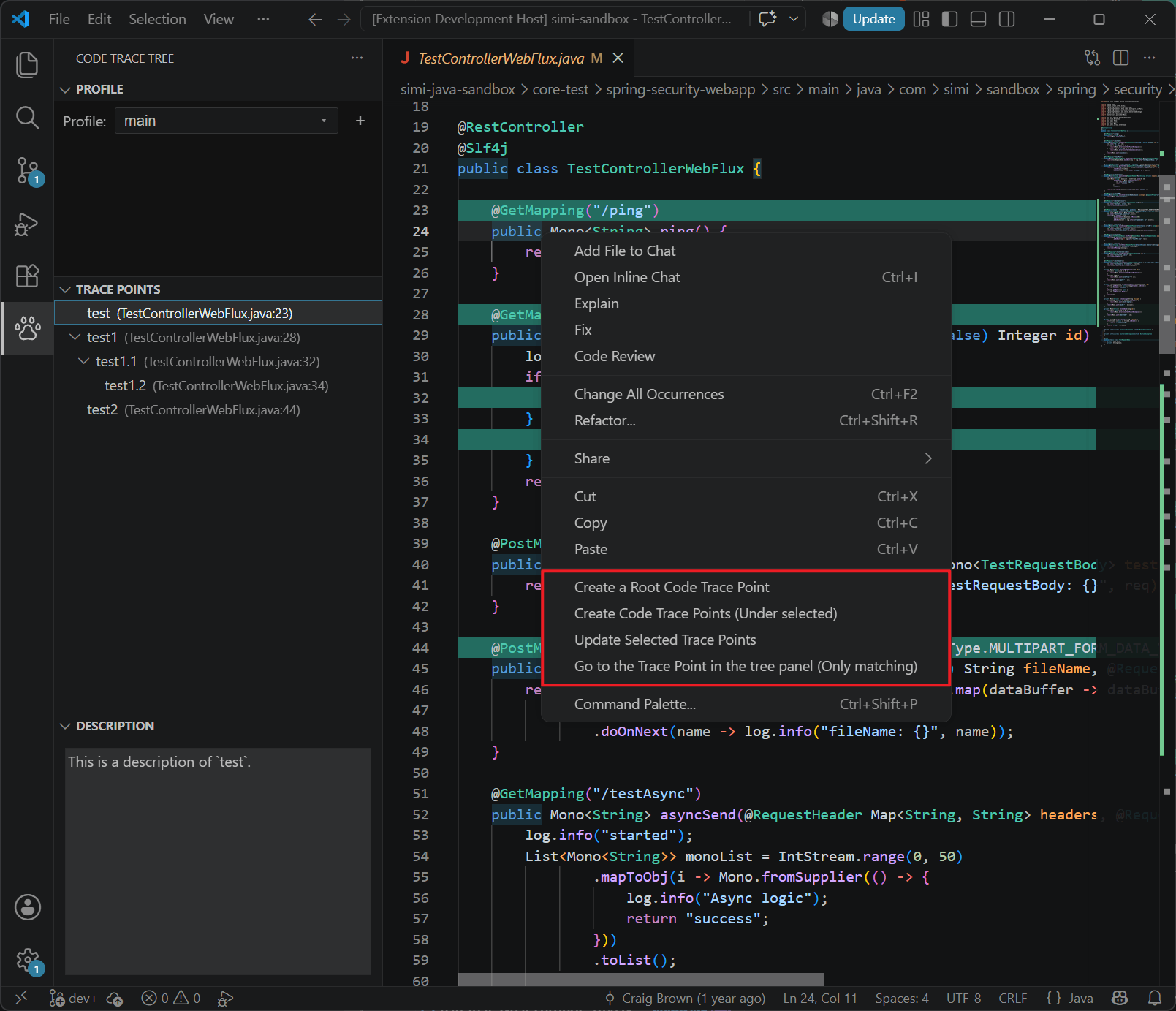Toggle the Primary Side Bar
Screen dimensions: 1176x1011
[x=949, y=19]
